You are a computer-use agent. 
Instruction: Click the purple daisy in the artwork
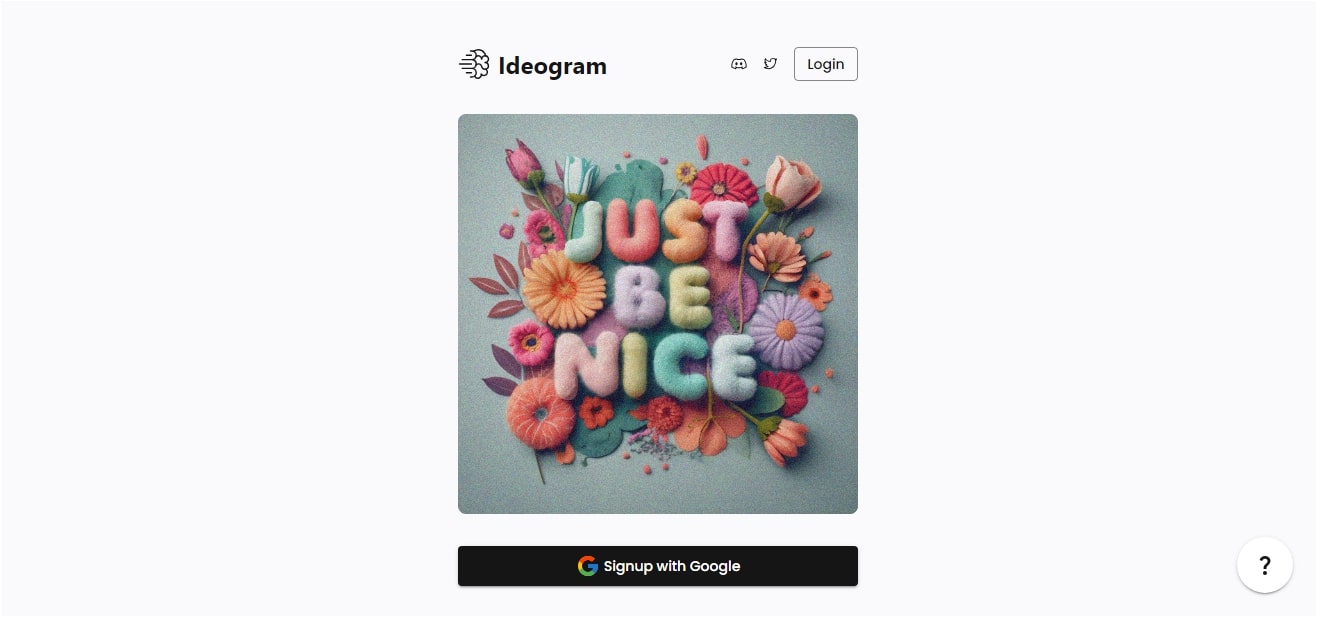786,330
